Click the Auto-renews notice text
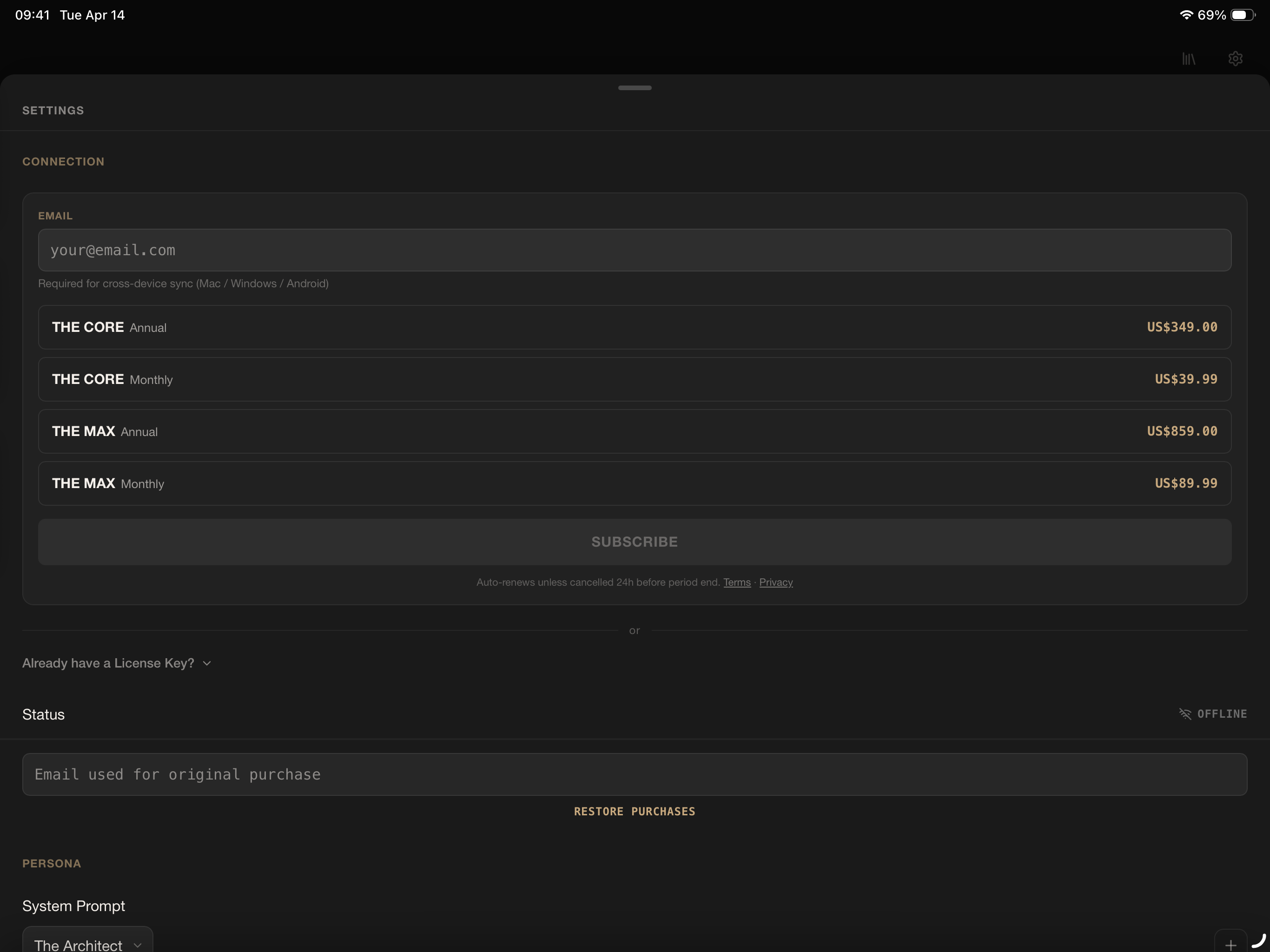Screen dimensions: 1270x952 click(x=598, y=582)
